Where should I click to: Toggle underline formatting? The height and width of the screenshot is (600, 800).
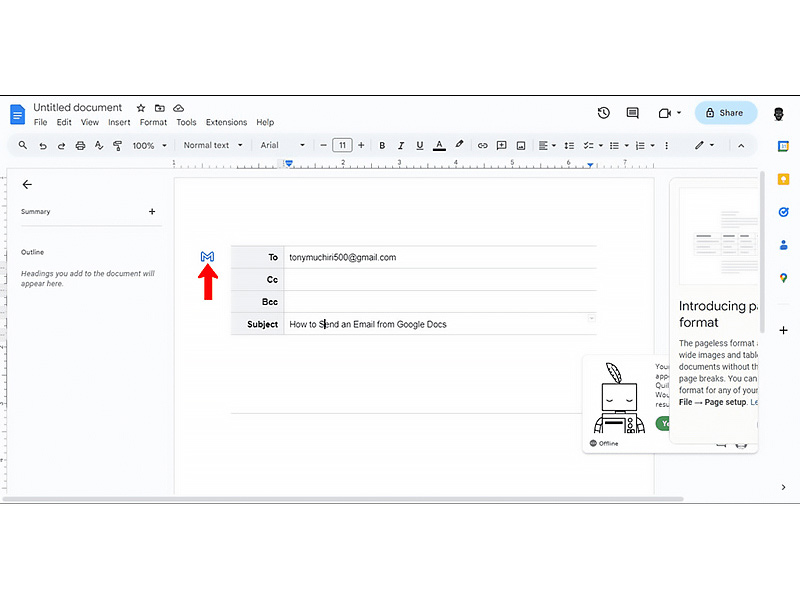tap(419, 145)
